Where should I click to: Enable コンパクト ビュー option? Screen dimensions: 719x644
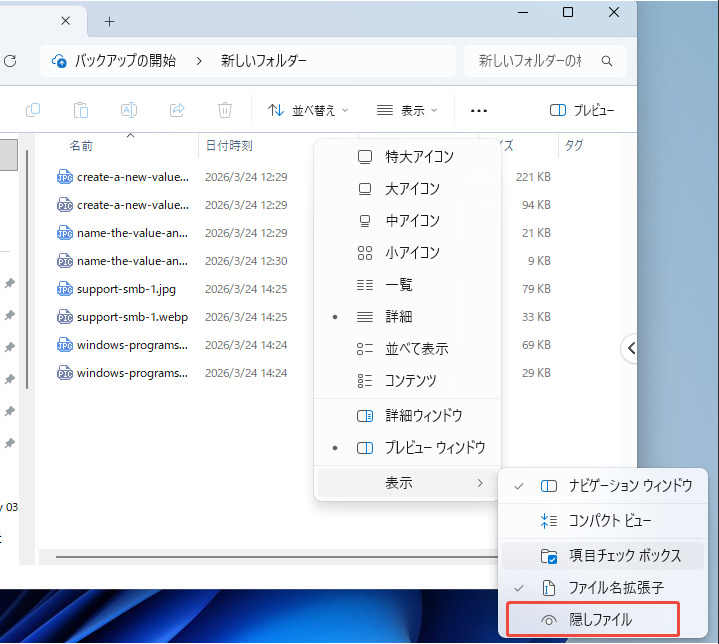[x=603, y=521]
